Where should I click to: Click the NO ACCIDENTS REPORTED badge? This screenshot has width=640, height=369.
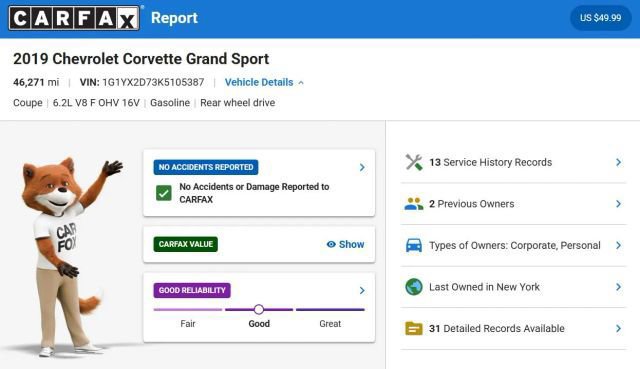pyautogui.click(x=206, y=167)
